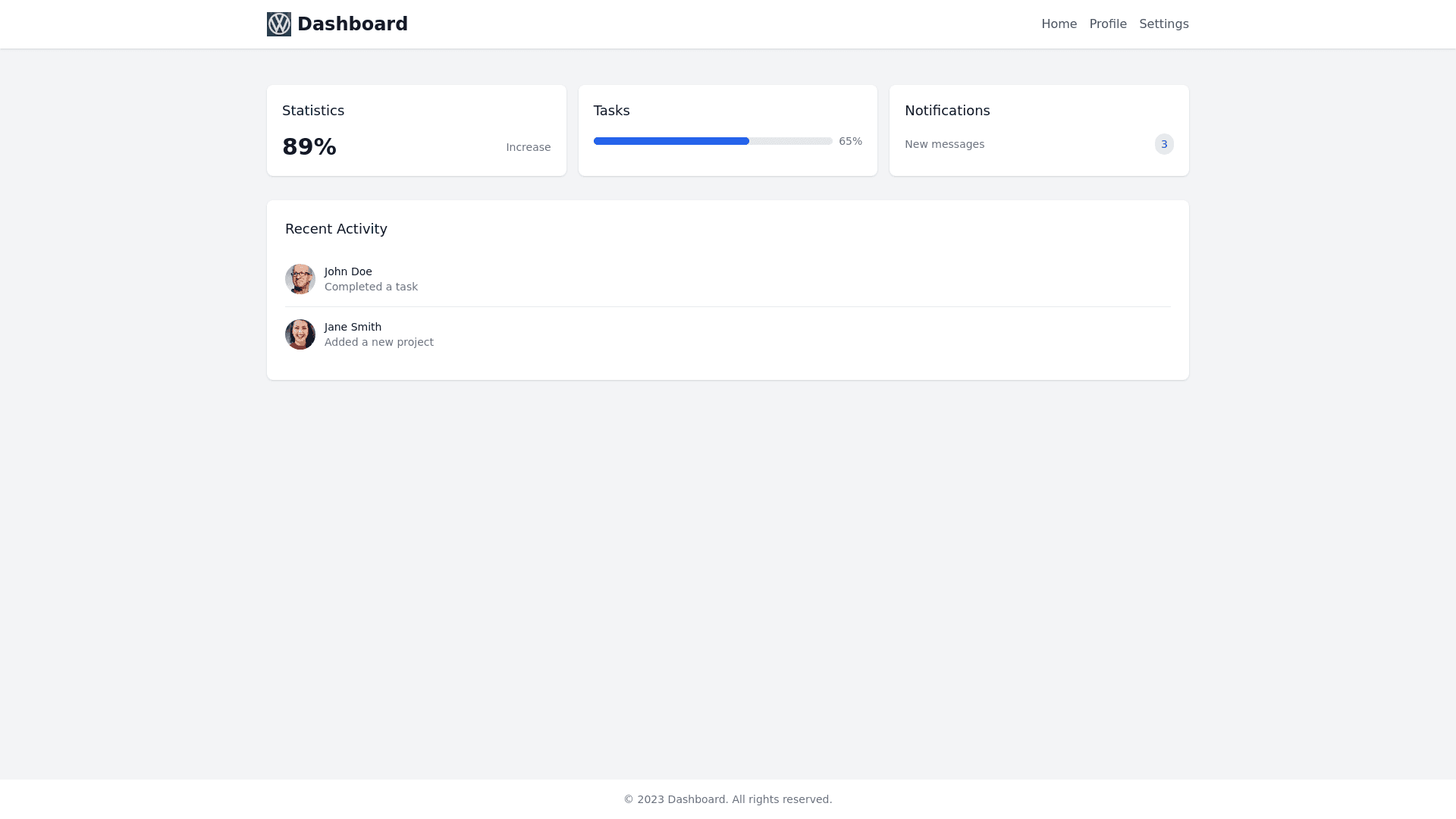
Task: Click the Tasks progress bar
Action: pyautogui.click(x=713, y=141)
